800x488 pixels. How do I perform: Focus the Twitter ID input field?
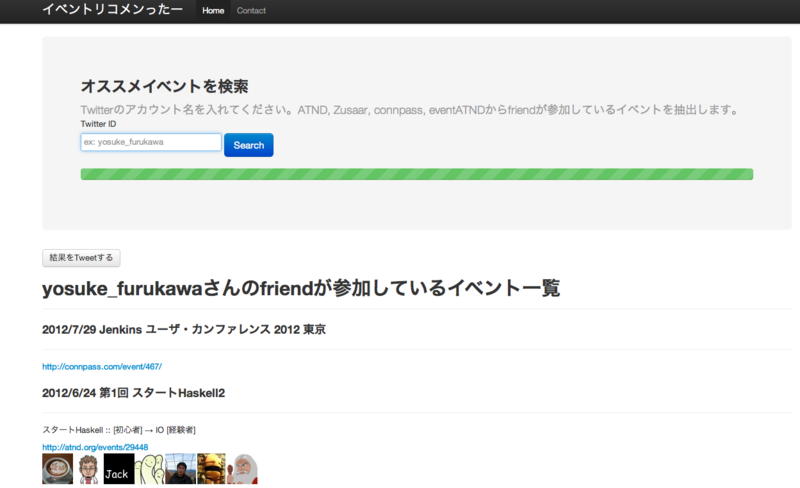(x=151, y=142)
